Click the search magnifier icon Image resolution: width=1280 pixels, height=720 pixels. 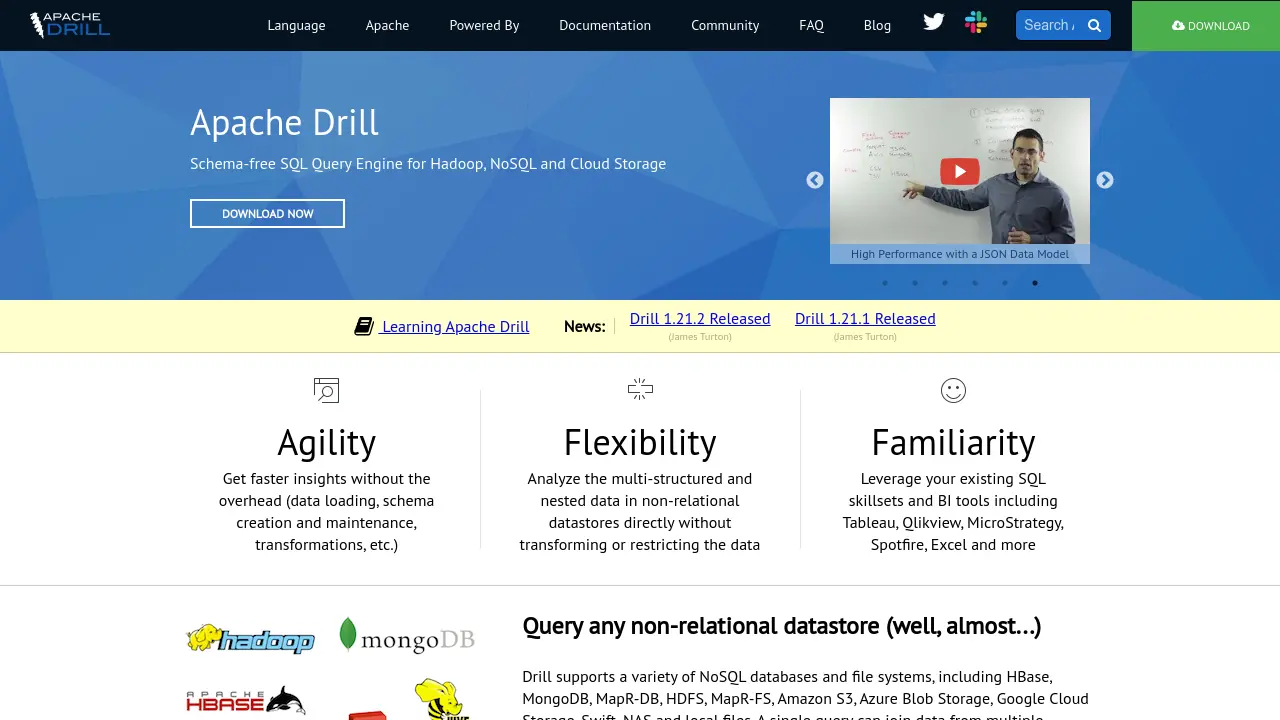tap(1094, 26)
